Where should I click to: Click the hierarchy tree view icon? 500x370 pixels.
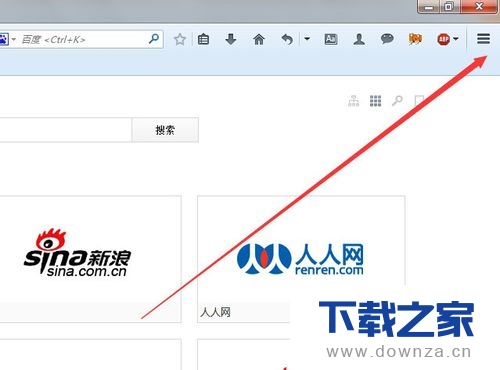coord(354,101)
